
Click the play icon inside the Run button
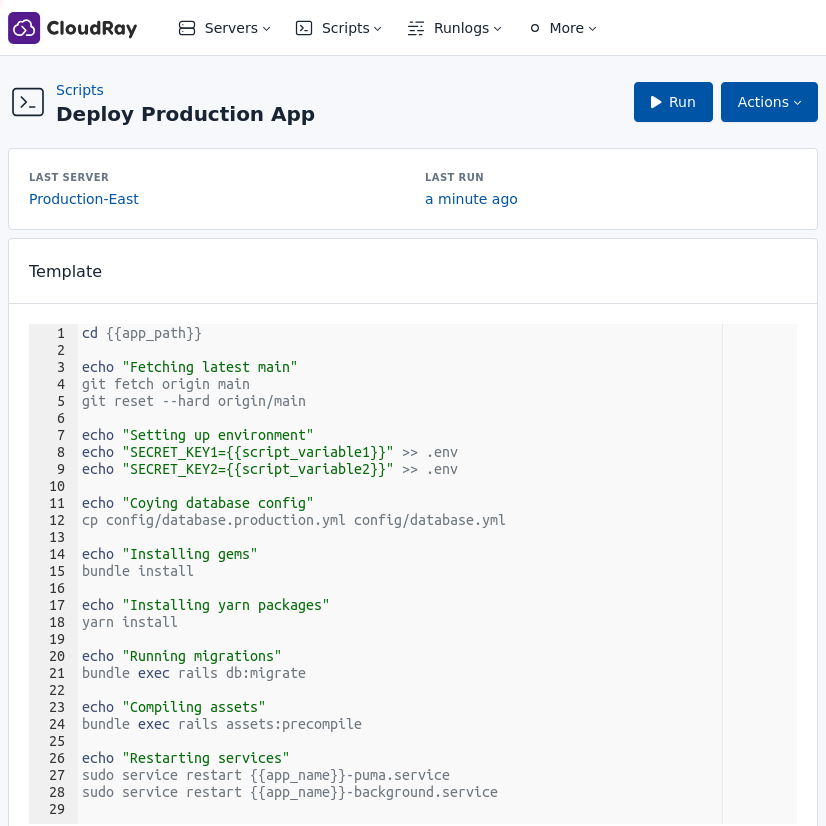coord(657,101)
